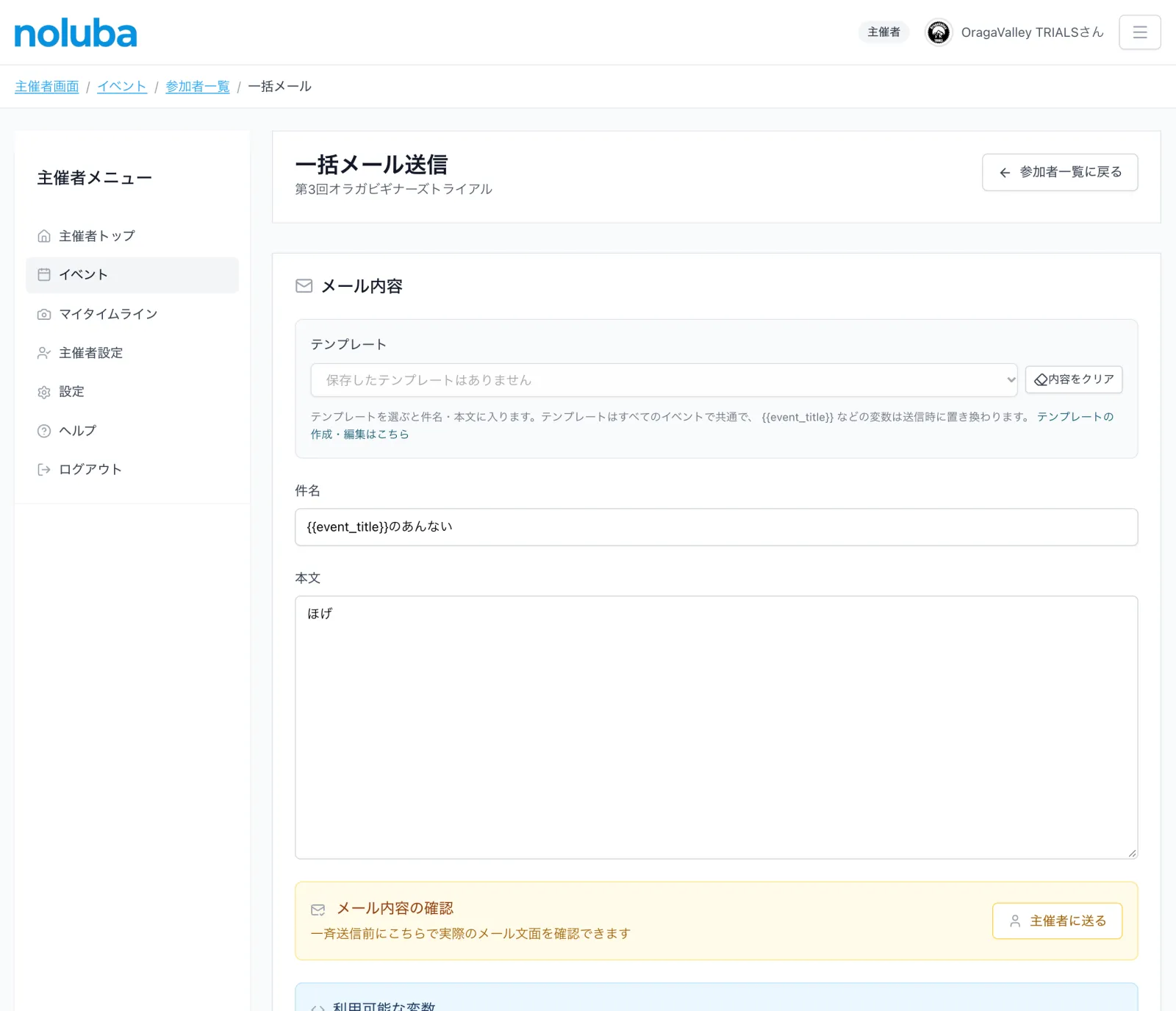Open 設定 menu label
The width and height of the screenshot is (1176, 1011).
[x=71, y=392]
